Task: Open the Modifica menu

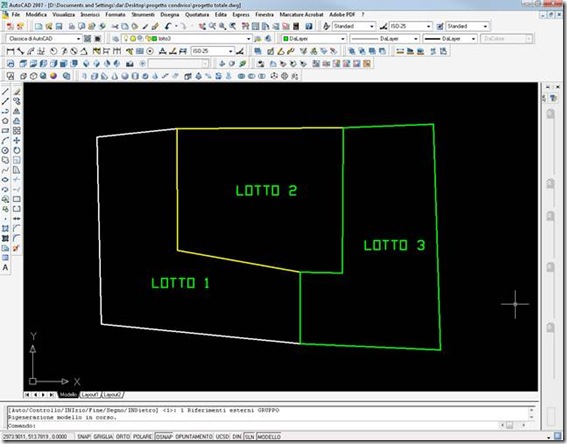Action: click(x=36, y=15)
